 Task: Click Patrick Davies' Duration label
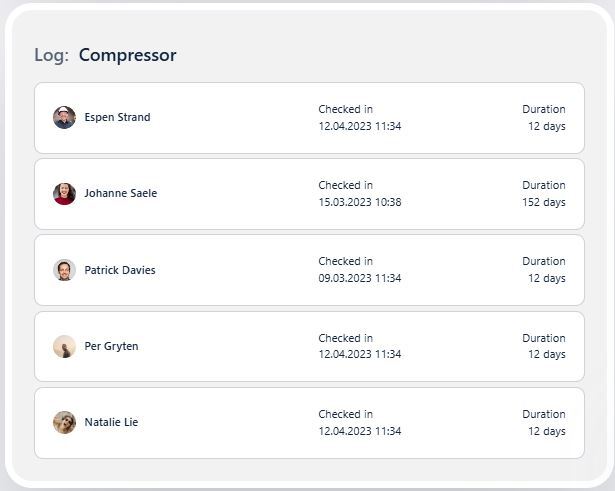[543, 261]
